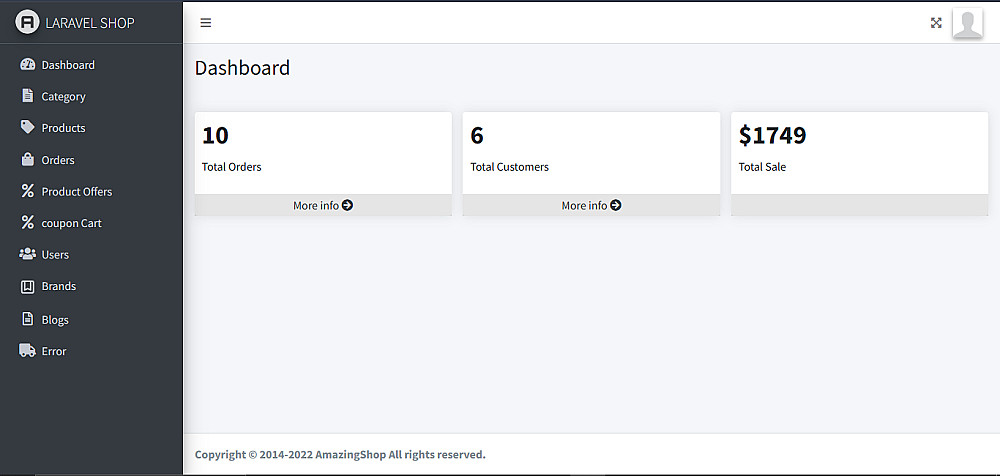Click the Products tag icon

(28, 128)
